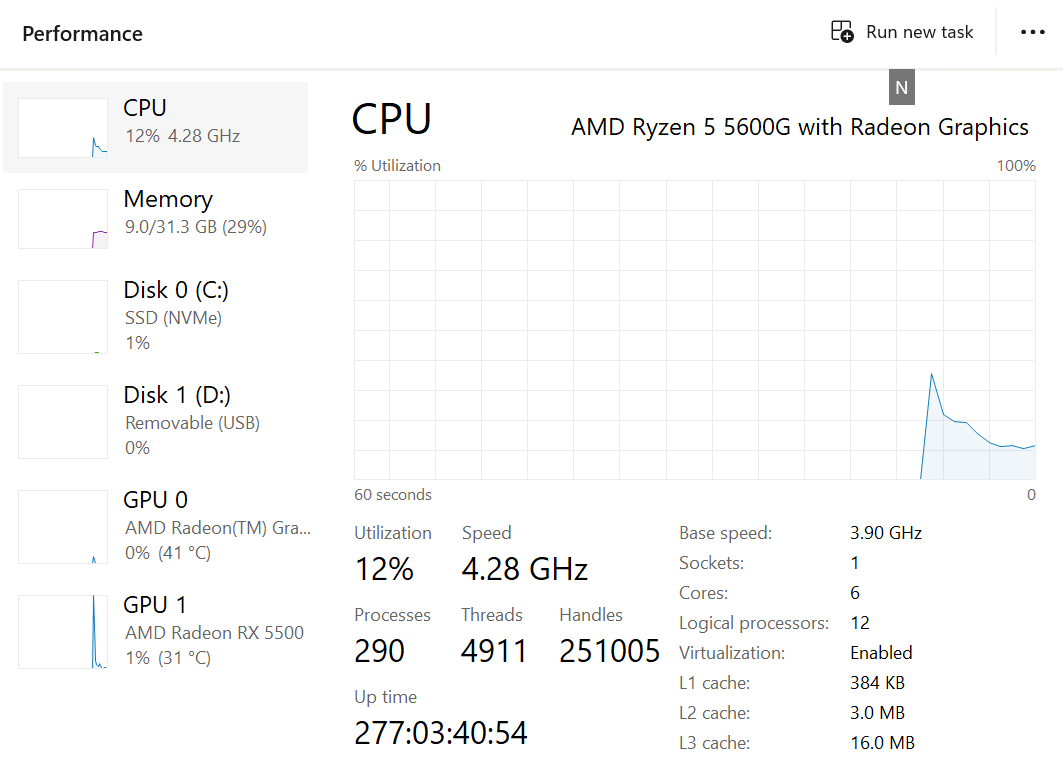Show GPU 0 AMD Radeon performance
Image resolution: width=1063 pixels, height=783 pixels.
pyautogui.click(x=217, y=527)
